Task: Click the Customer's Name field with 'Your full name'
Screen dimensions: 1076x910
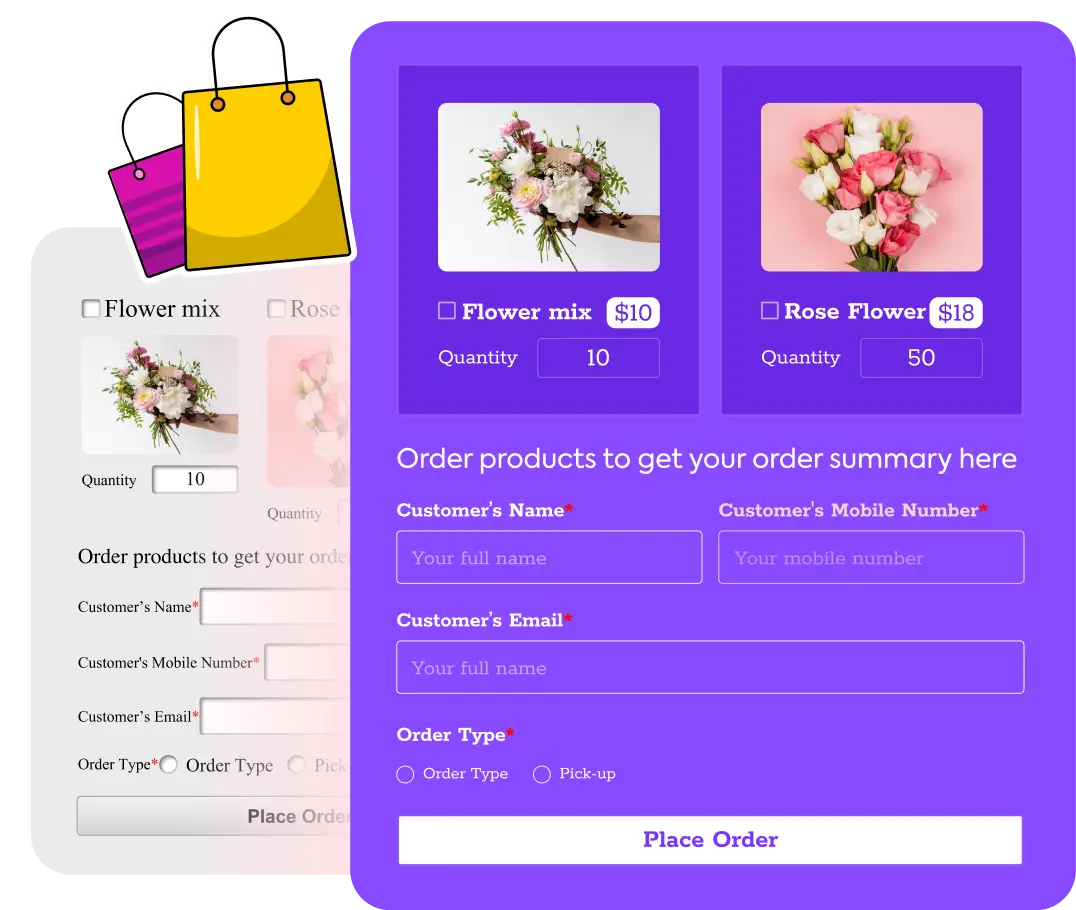Action: 549,557
